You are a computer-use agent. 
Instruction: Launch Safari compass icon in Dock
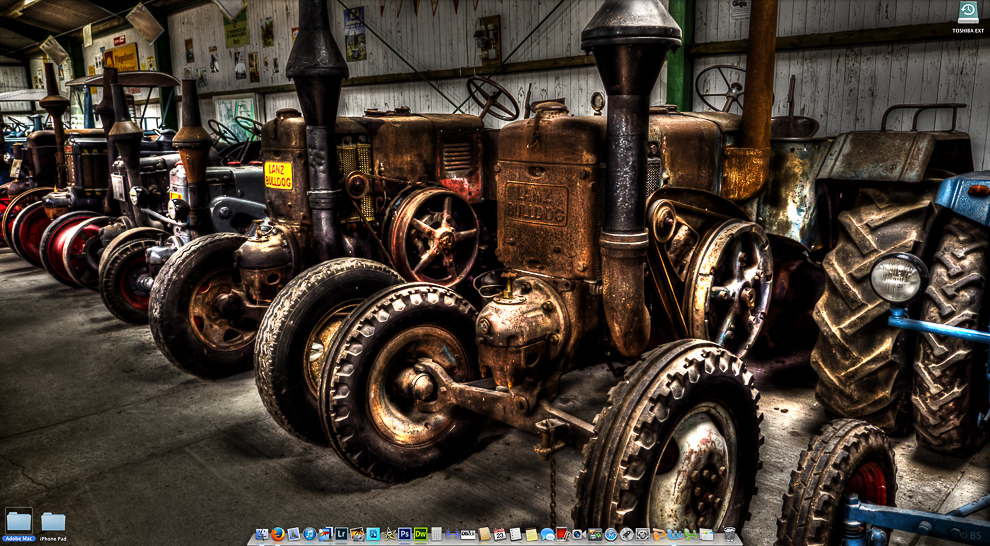[x=611, y=534]
